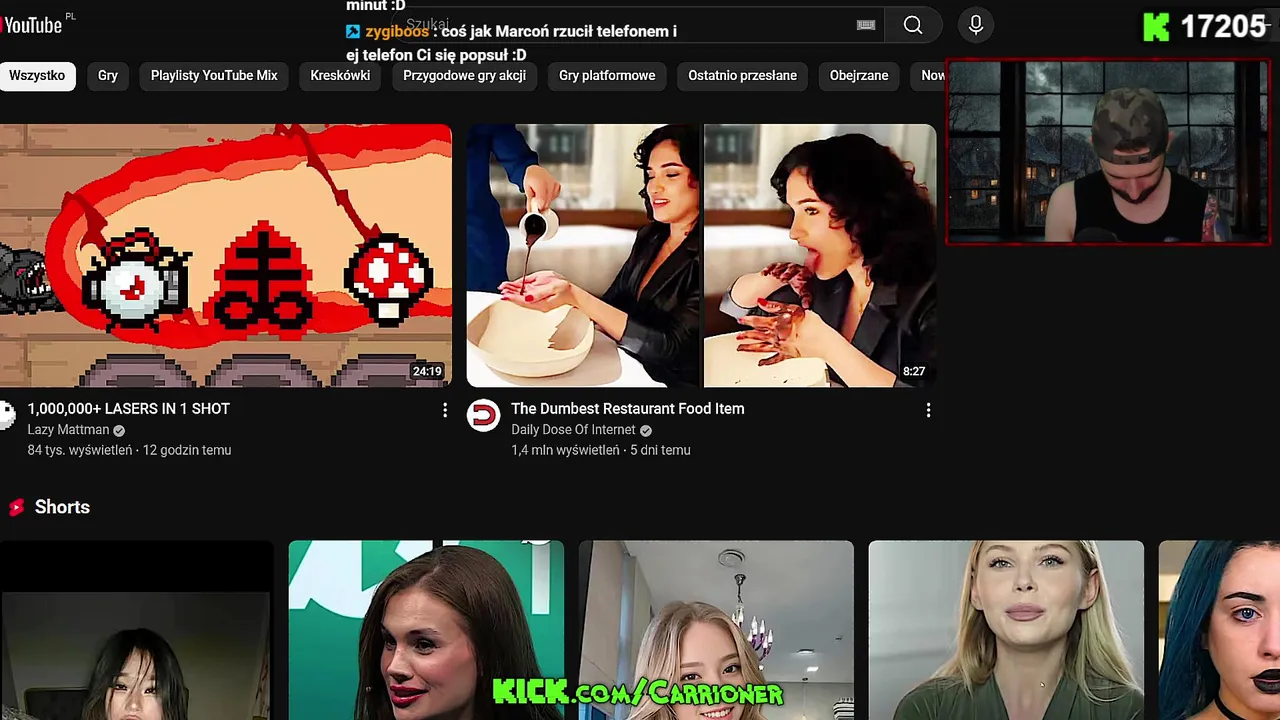The width and height of the screenshot is (1280, 720).
Task: Select the Ostatnio przesłane chip
Action: [x=742, y=76]
